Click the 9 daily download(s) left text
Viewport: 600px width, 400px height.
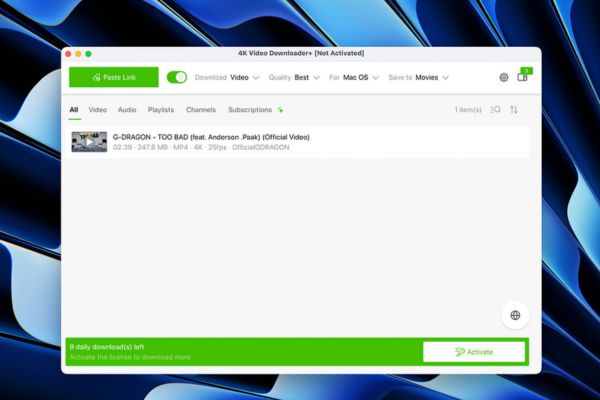(107, 347)
